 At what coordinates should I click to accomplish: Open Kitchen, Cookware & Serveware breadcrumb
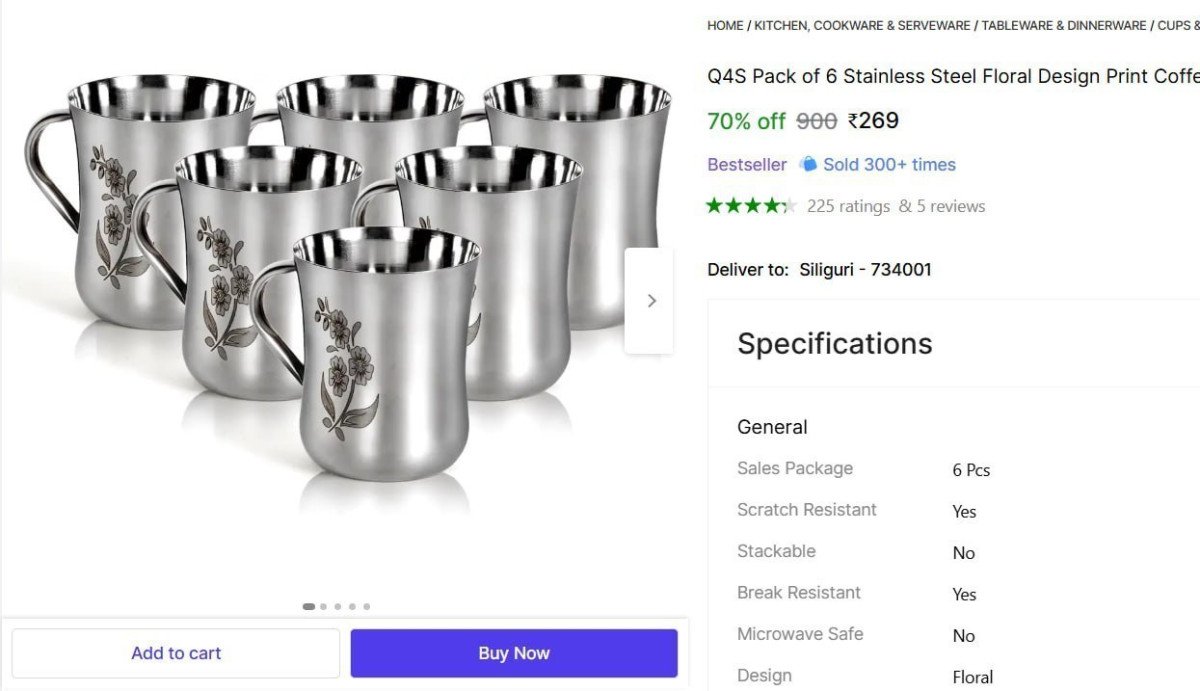[x=862, y=26]
